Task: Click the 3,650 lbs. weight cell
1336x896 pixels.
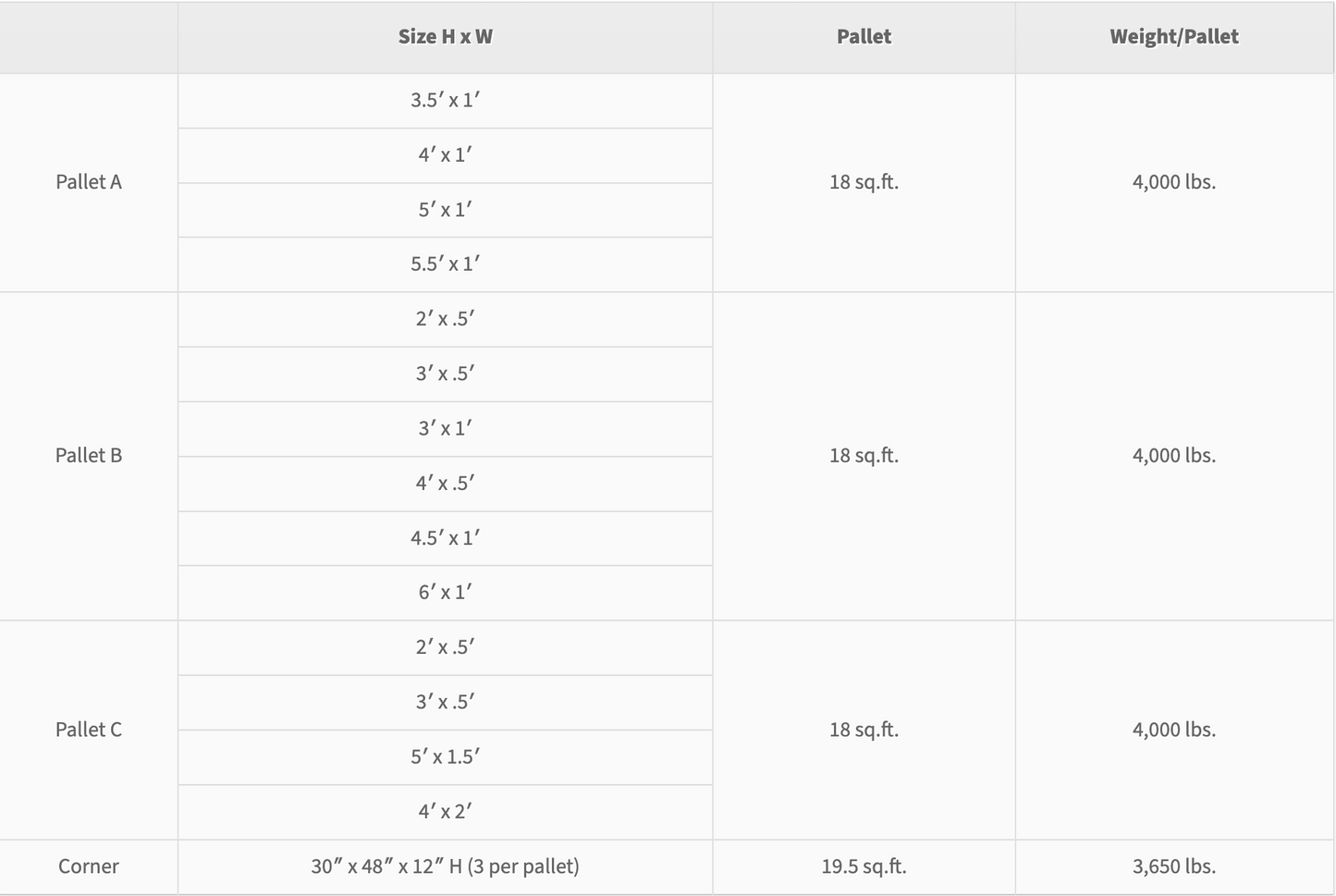Action: (1173, 866)
